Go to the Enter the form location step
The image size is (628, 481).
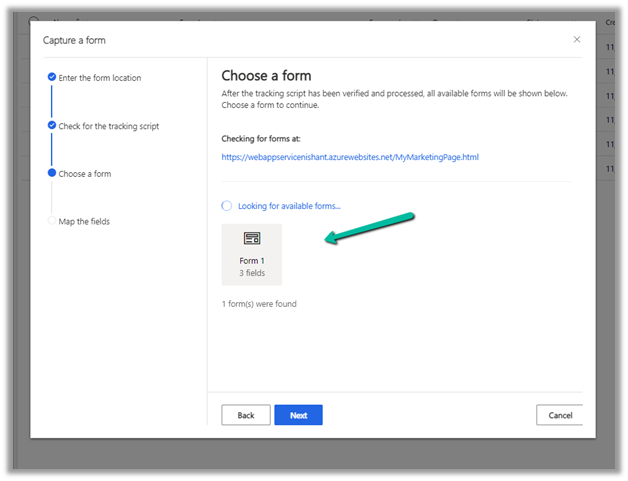coord(100,78)
